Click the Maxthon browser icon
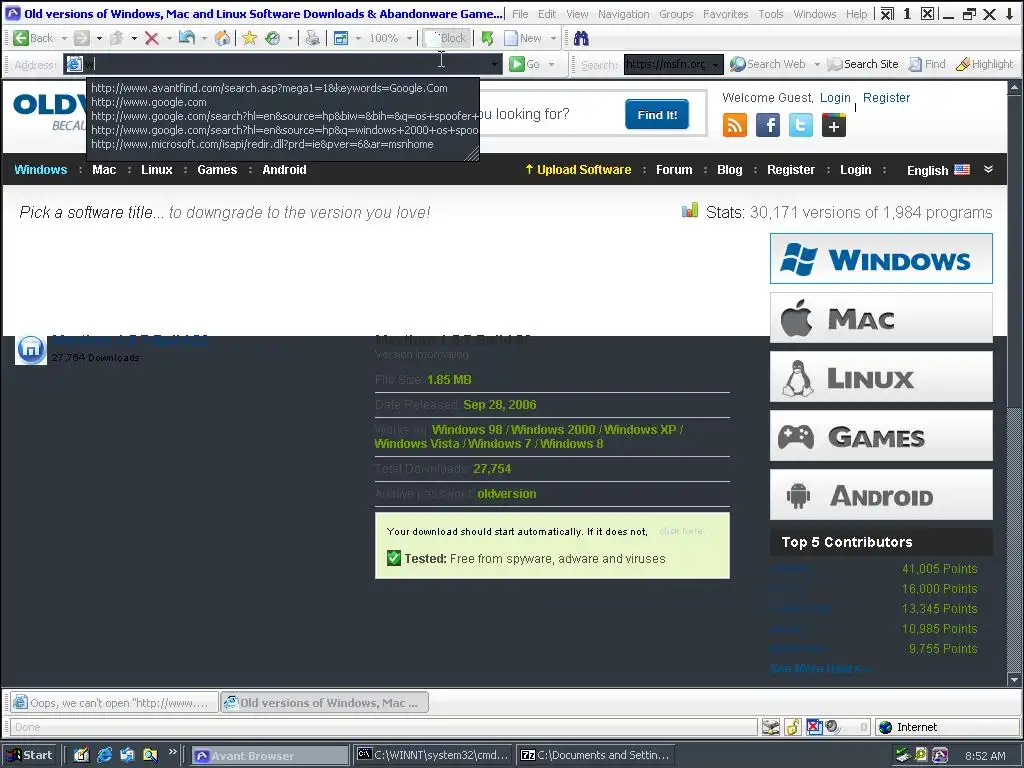Screen dimensions: 1024x768 (31, 349)
